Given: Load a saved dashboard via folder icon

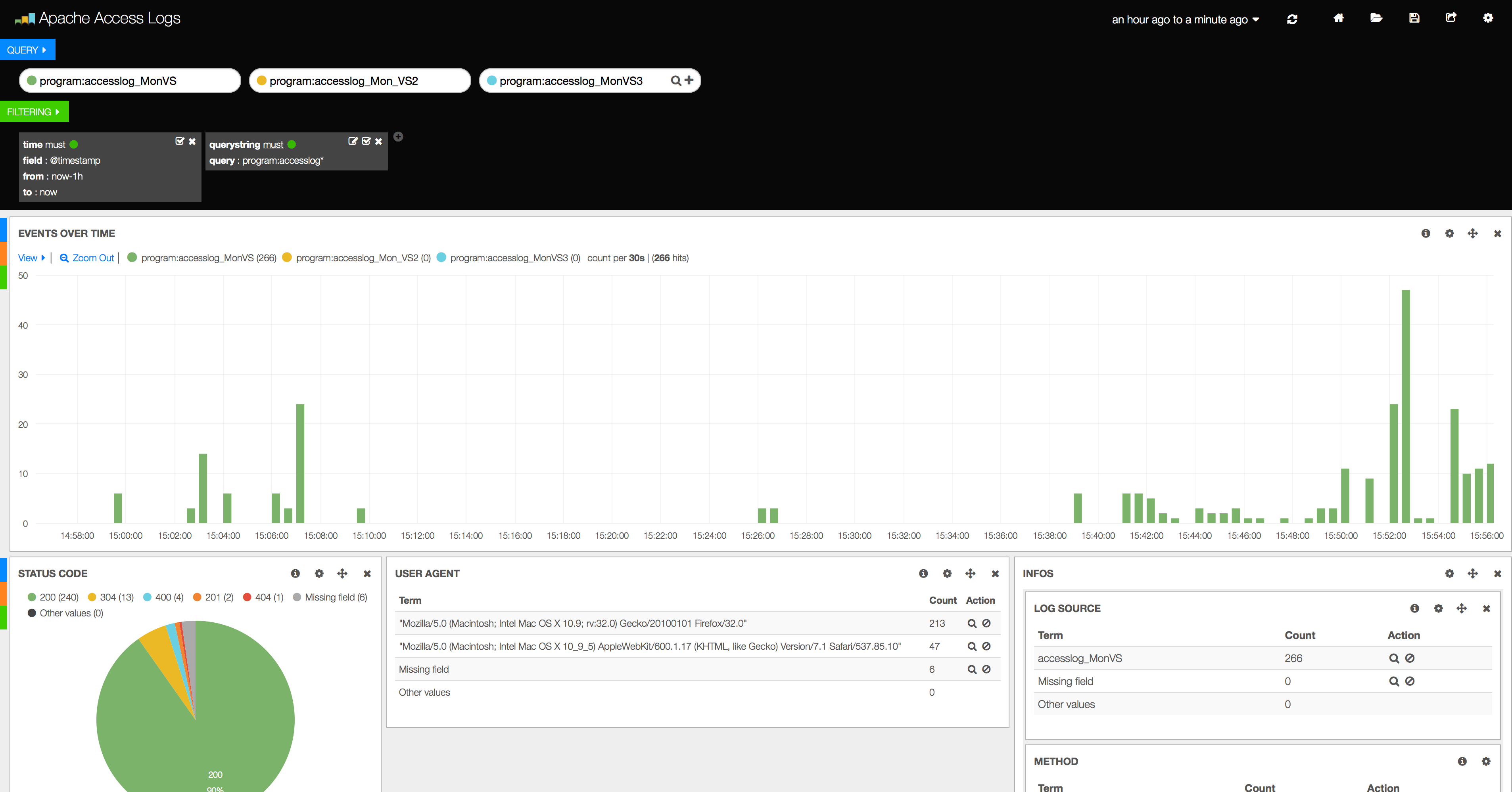Looking at the screenshot, I should [x=1376, y=18].
